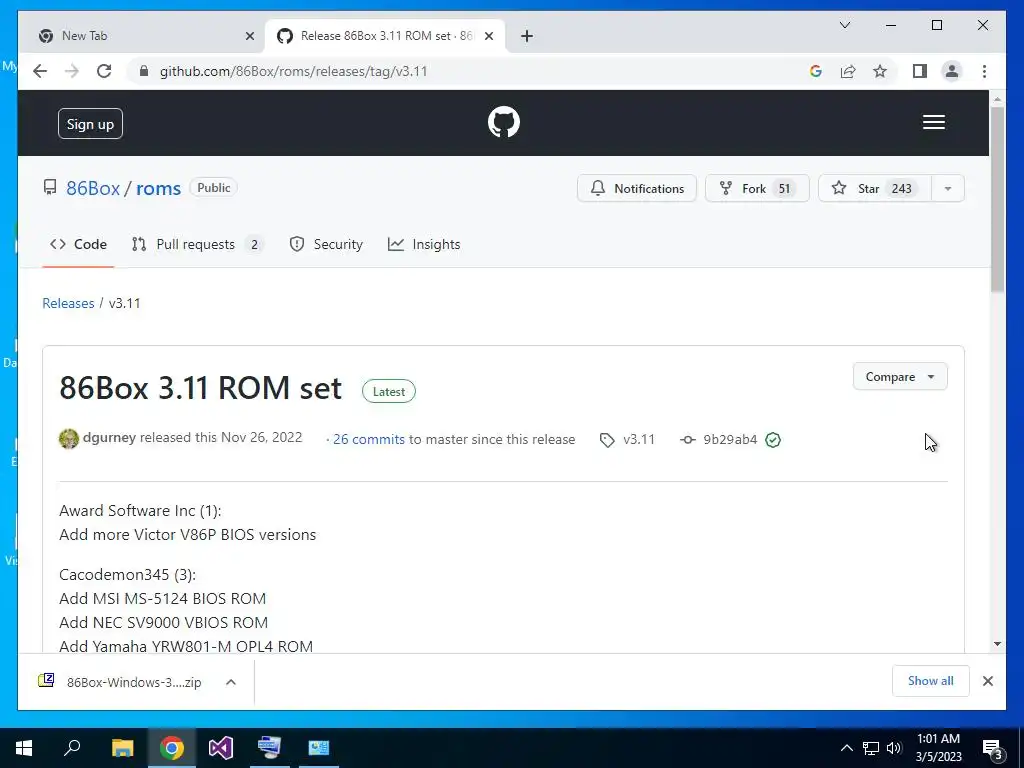Open the Windows Start menu
Screen dimensions: 1024x768
(x=24, y=748)
